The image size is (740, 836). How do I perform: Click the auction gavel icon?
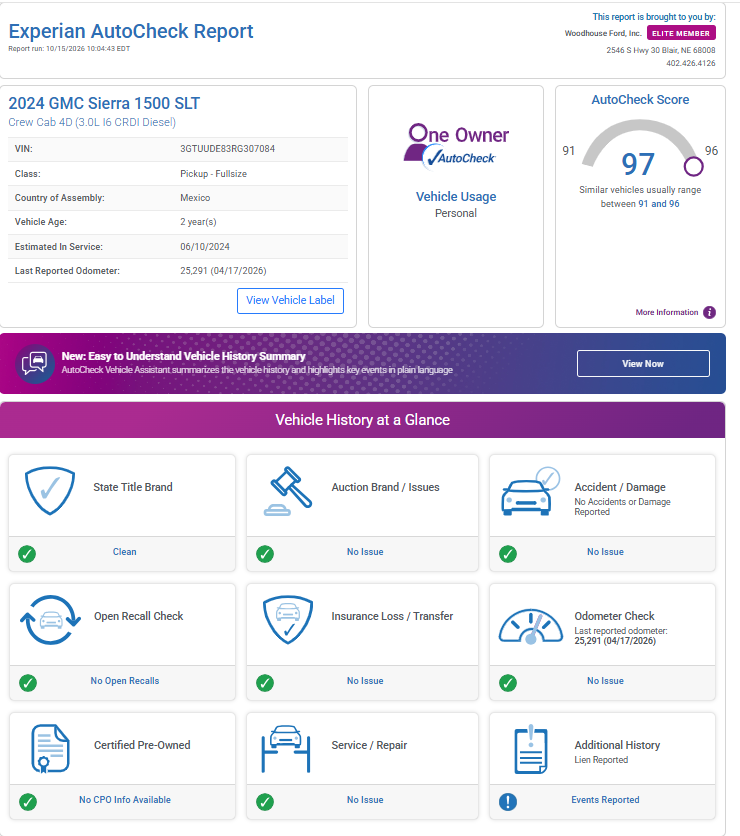click(288, 491)
